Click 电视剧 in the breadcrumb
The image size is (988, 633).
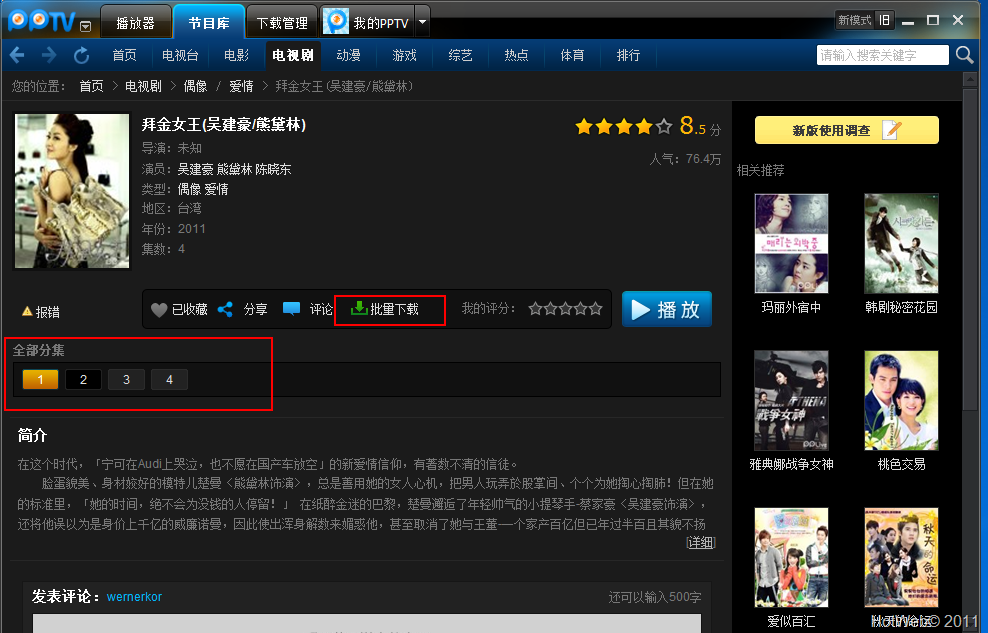(x=143, y=86)
